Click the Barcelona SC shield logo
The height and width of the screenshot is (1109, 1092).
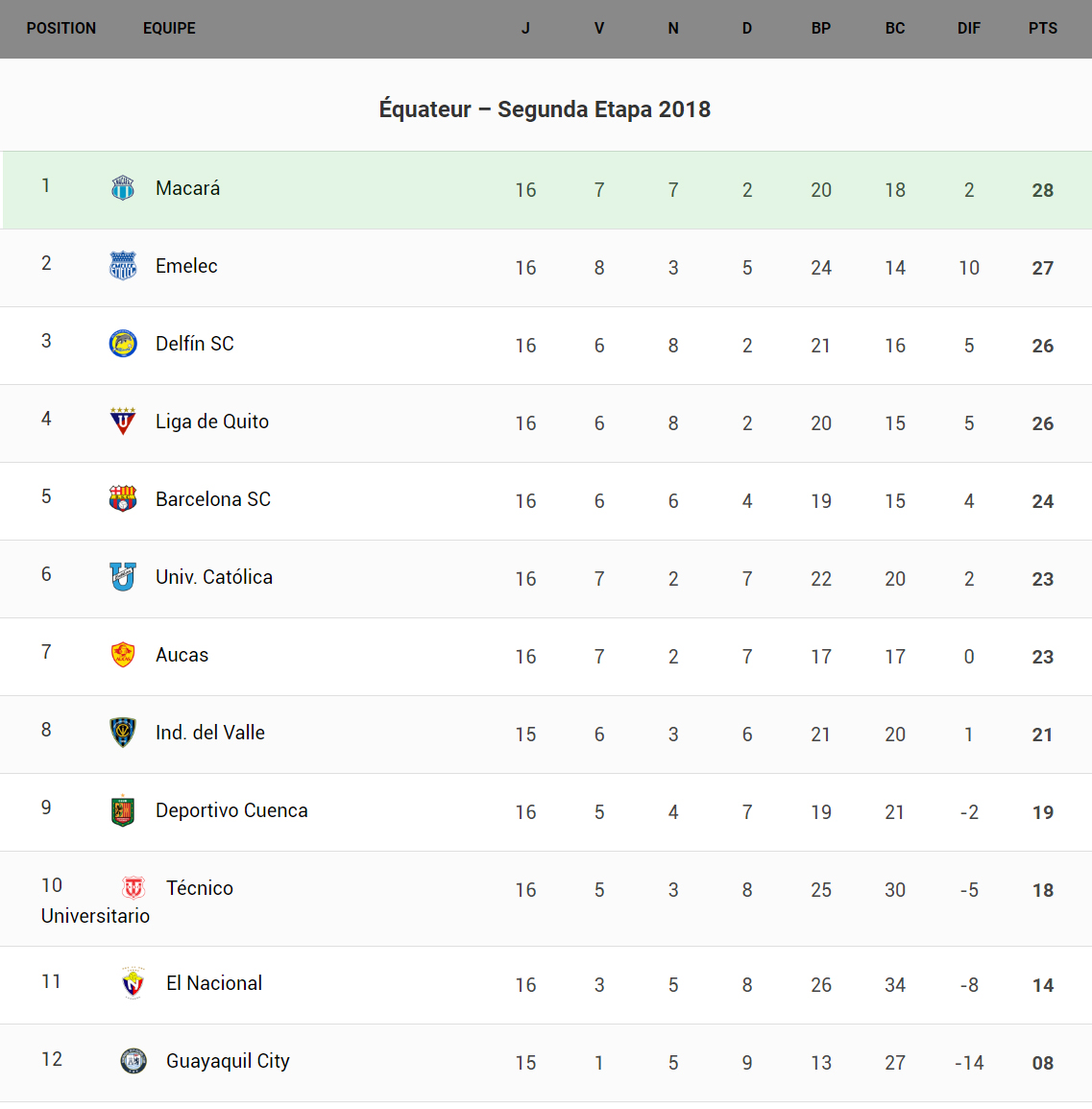[123, 498]
